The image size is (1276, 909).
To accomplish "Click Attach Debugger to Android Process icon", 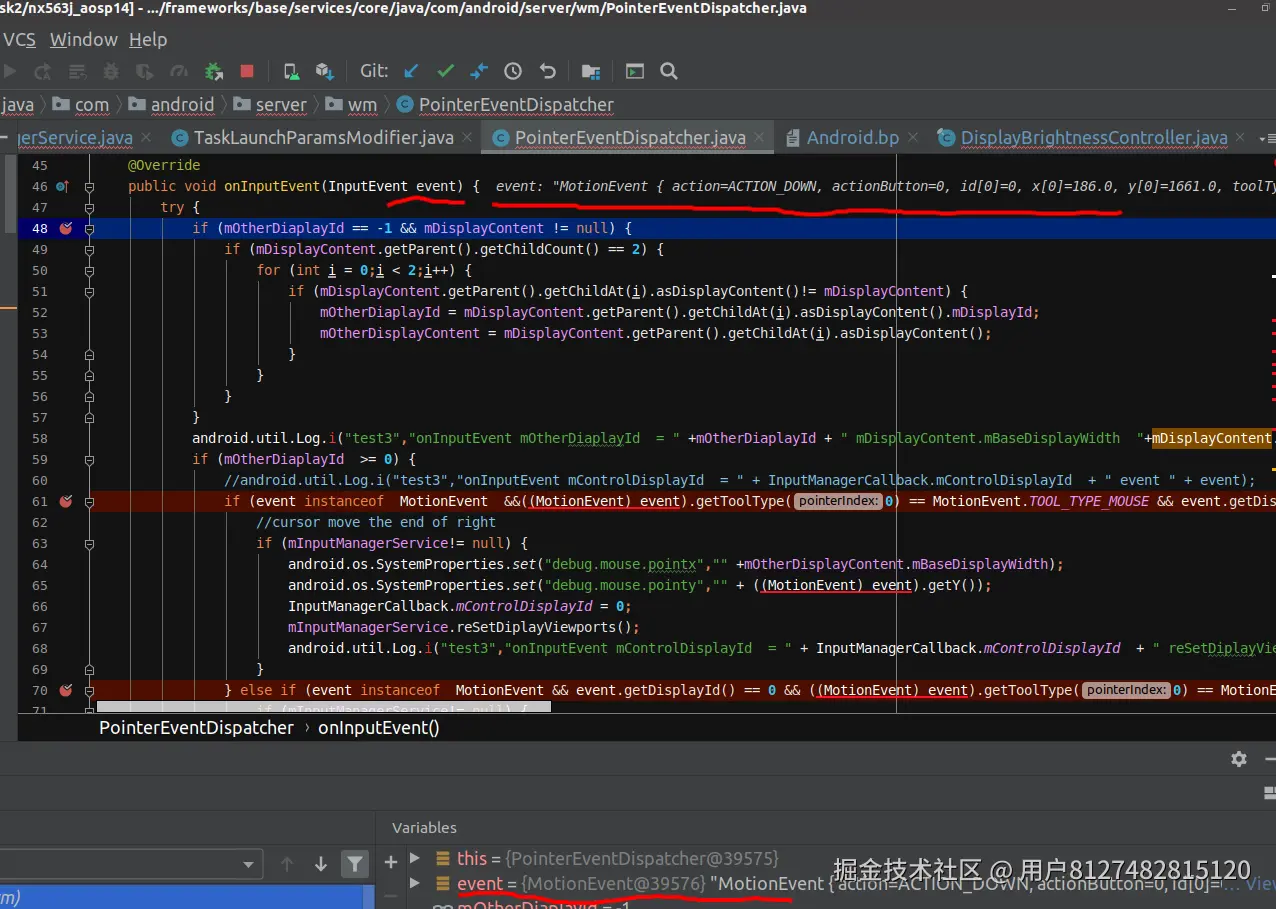I will pos(214,71).
